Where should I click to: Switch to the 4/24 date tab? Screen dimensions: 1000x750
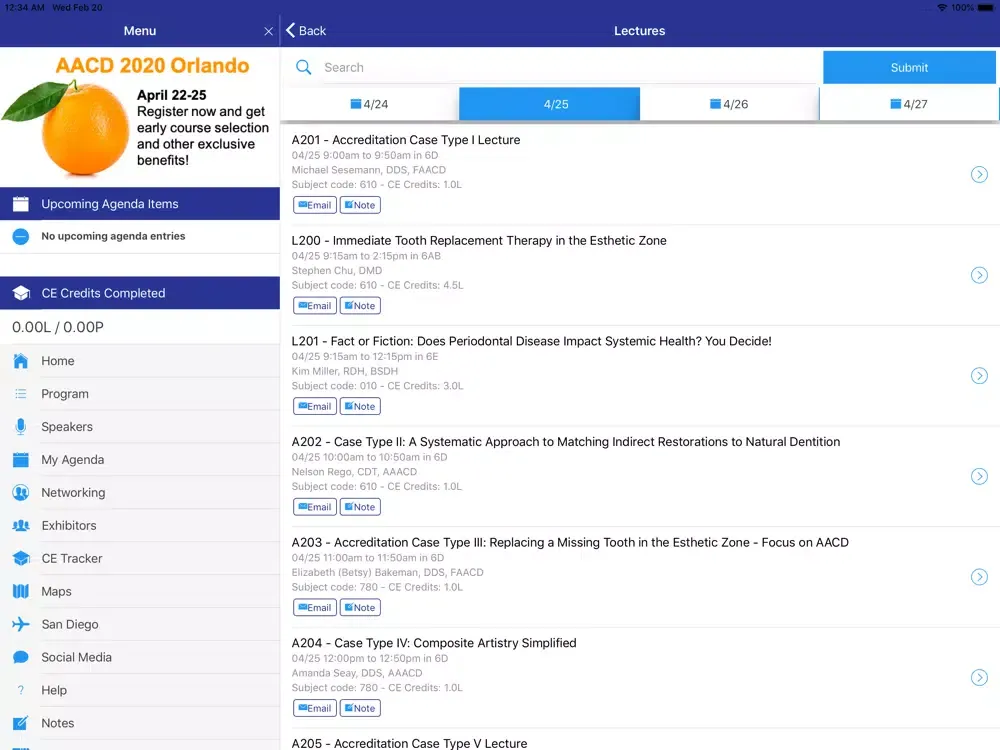(369, 104)
